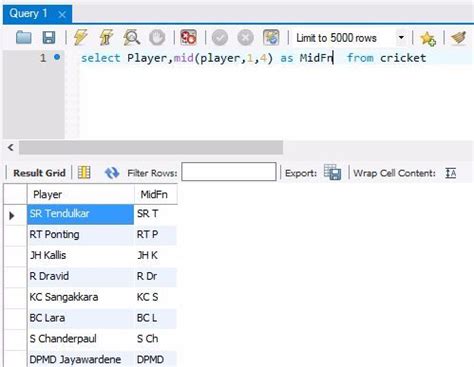
Task: Select SR Tendulkar cell
Action: pos(80,214)
